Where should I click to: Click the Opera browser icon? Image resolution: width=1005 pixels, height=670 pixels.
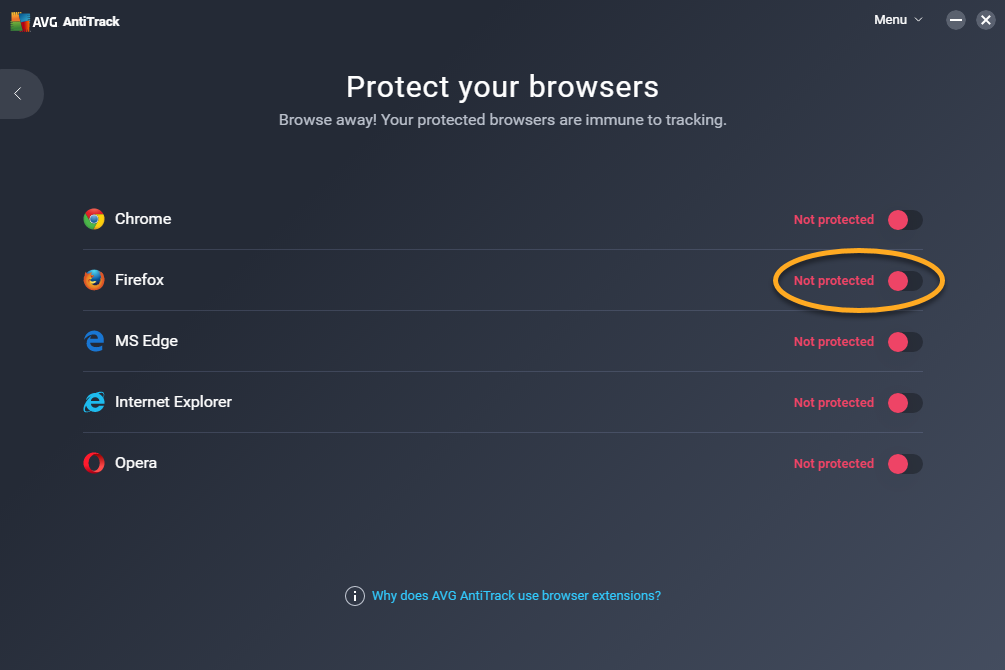[94, 463]
